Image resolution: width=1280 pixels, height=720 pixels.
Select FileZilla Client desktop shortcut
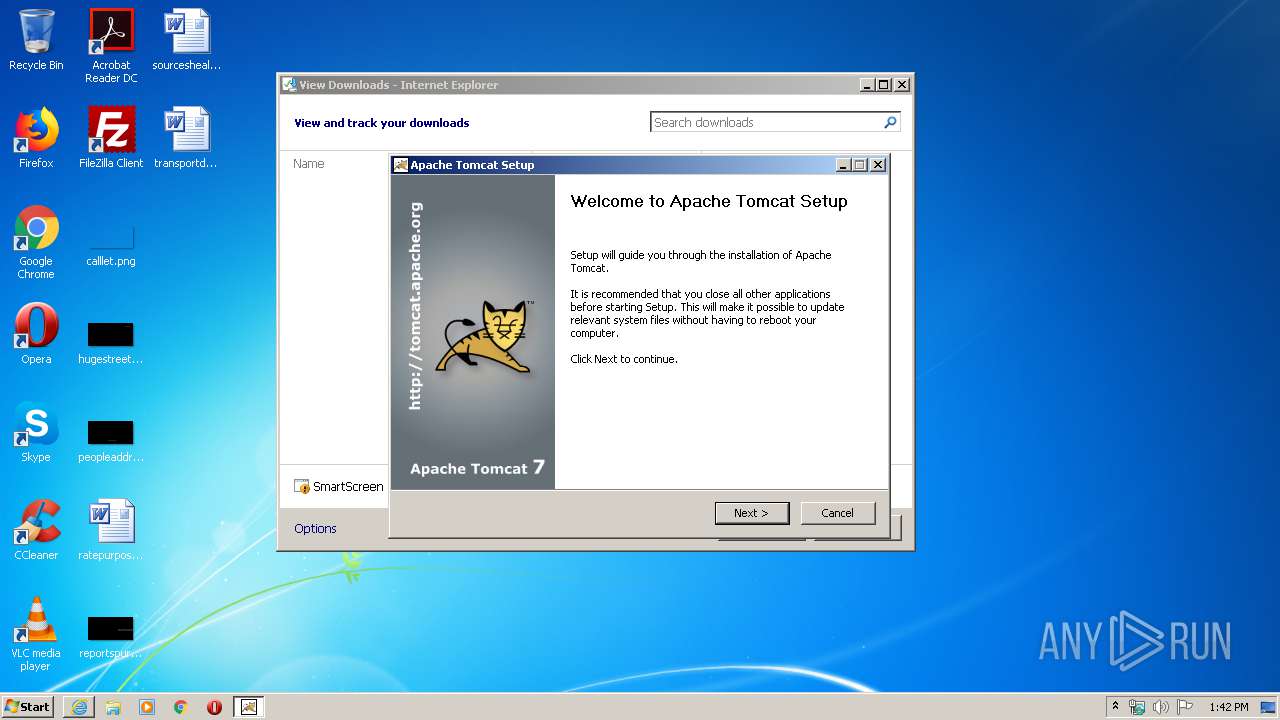[x=111, y=138]
